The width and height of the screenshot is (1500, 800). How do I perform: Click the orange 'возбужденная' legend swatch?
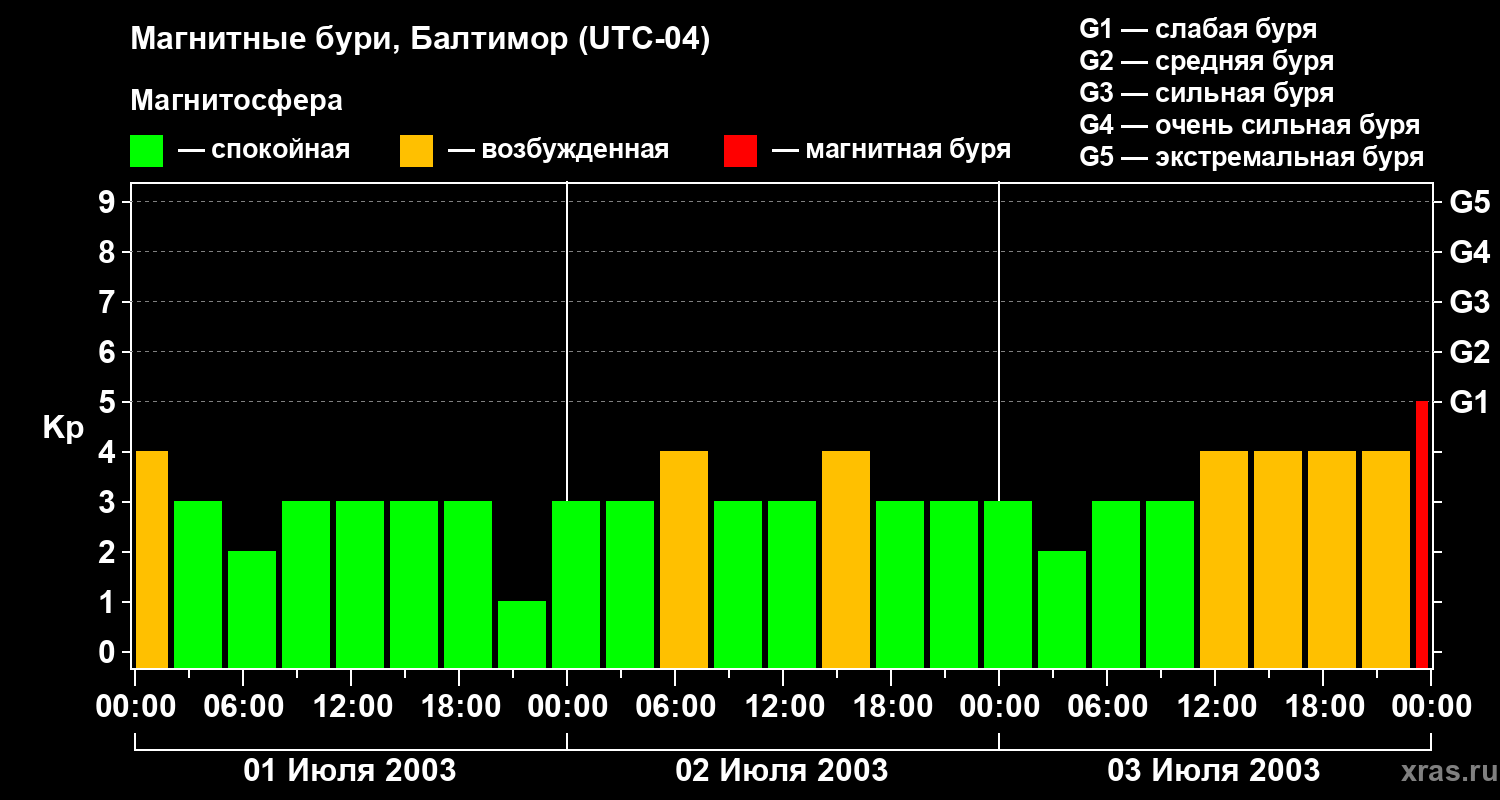click(x=416, y=151)
